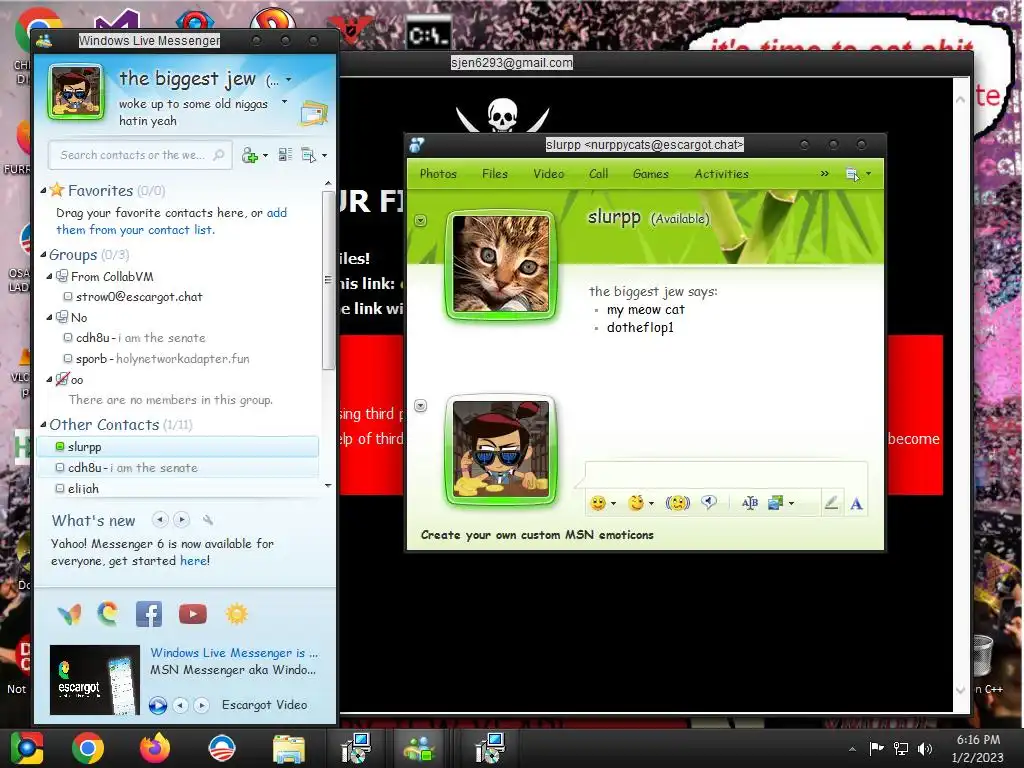Select slurpp in Other Contacts
Viewport: 1024px width, 768px height.
(x=178, y=447)
